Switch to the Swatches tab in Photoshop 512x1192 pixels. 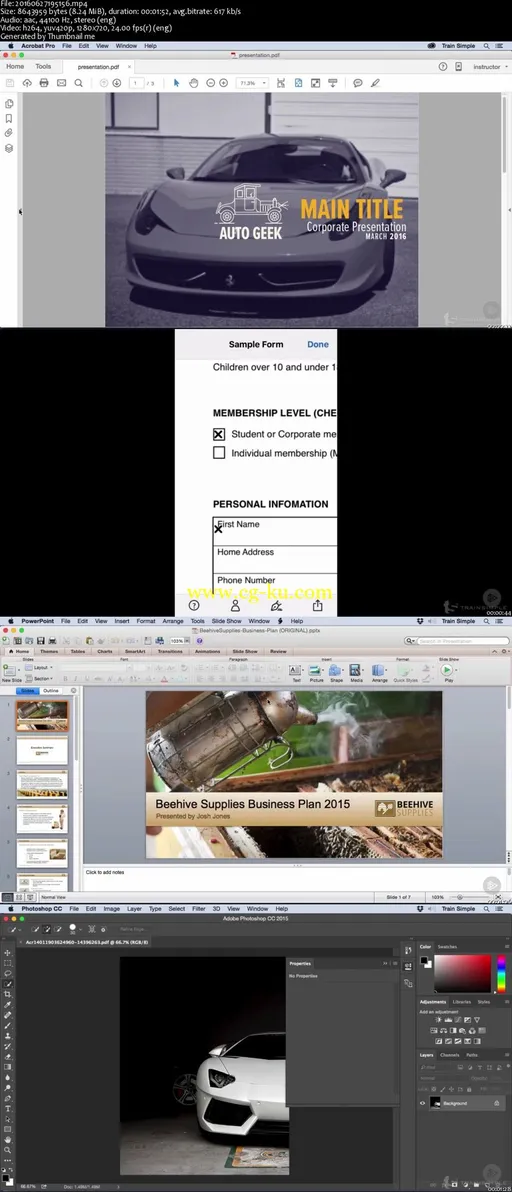click(447, 946)
